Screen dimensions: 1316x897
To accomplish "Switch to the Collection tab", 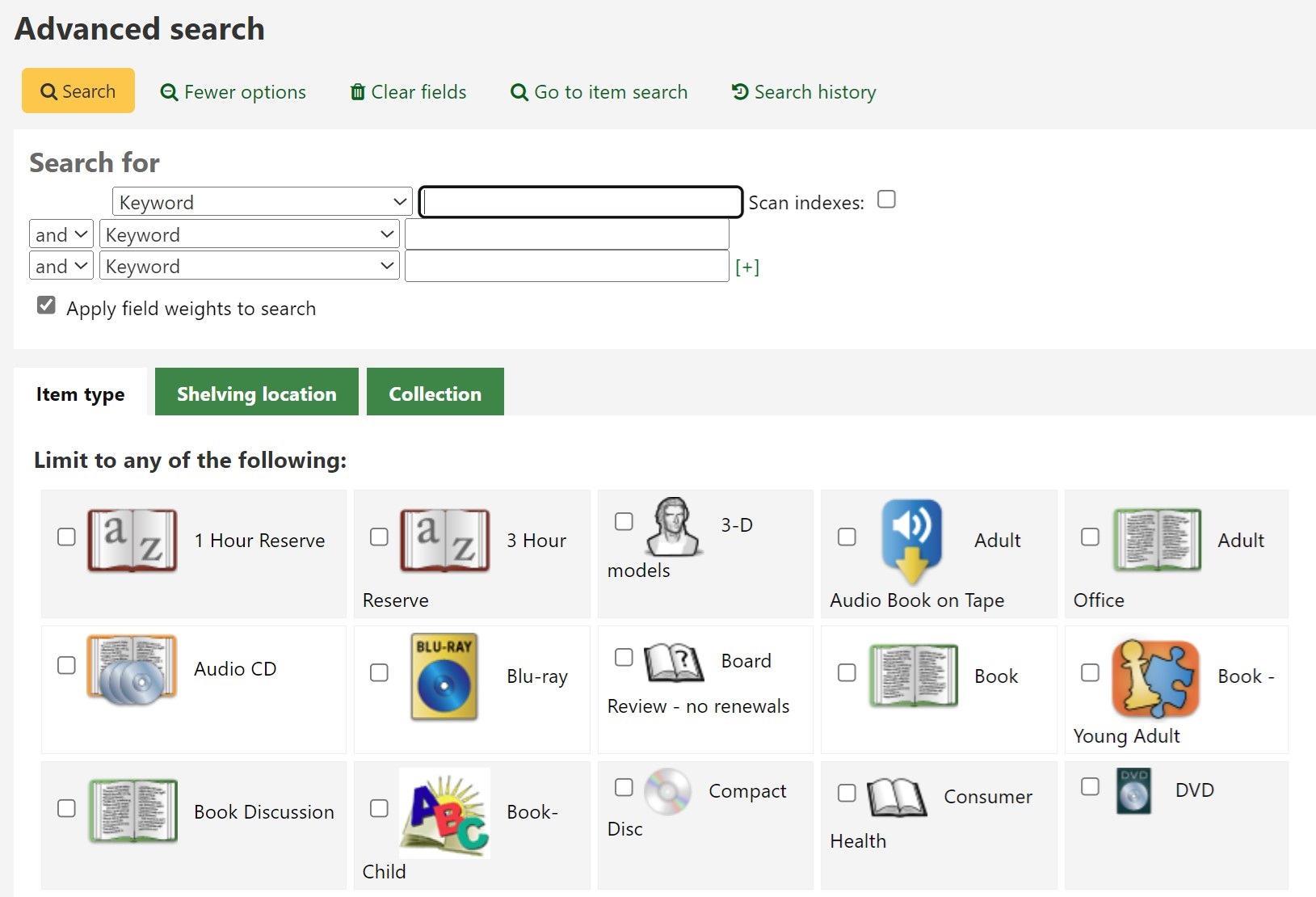I will click(435, 393).
